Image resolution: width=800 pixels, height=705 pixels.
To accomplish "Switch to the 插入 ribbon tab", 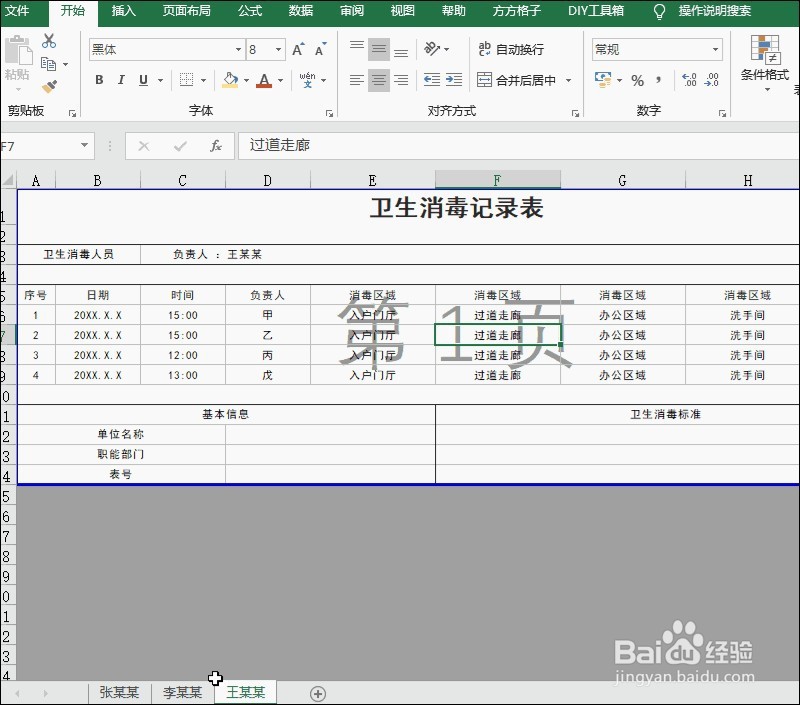I will [x=121, y=11].
